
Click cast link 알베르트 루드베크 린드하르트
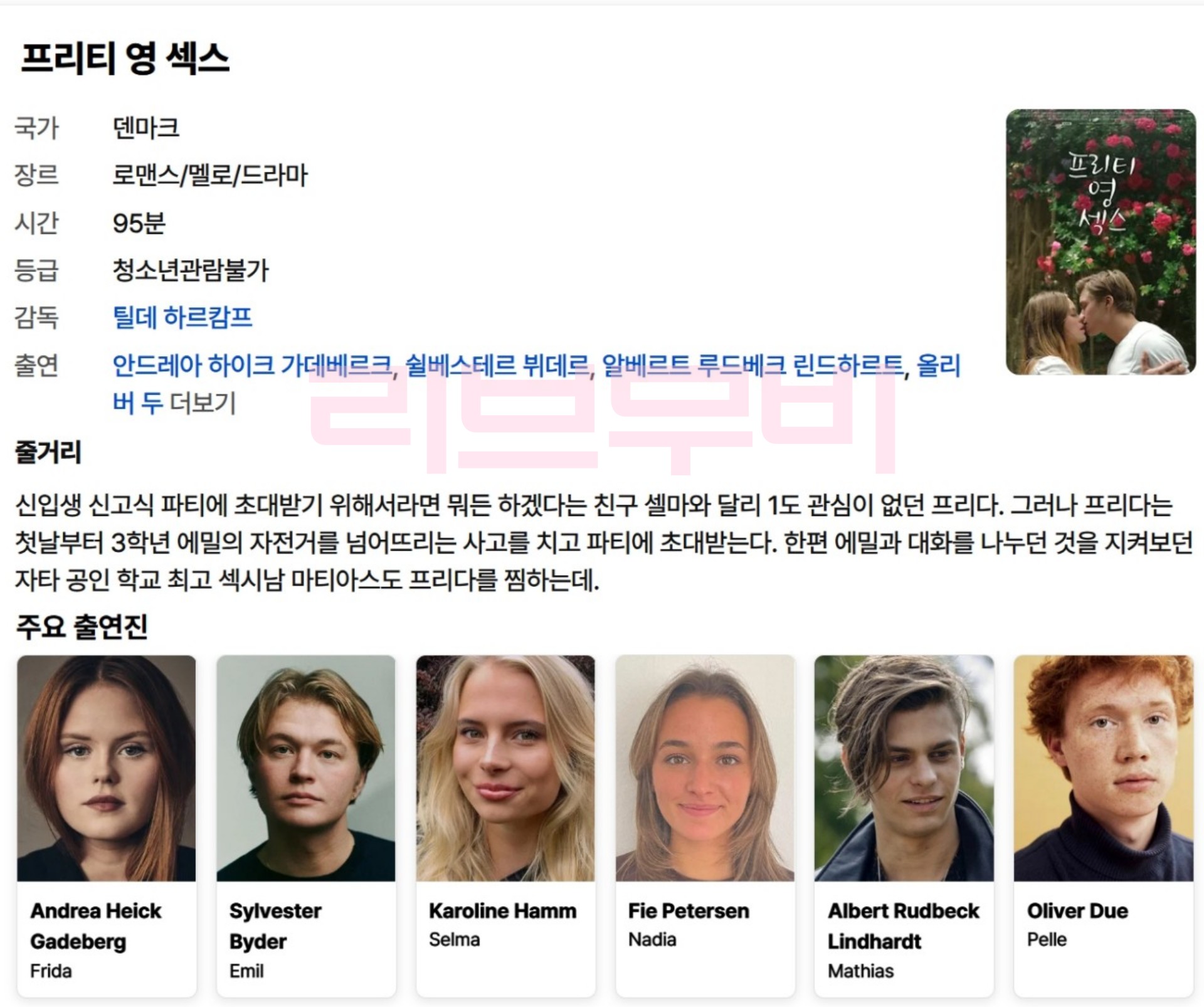[752, 365]
